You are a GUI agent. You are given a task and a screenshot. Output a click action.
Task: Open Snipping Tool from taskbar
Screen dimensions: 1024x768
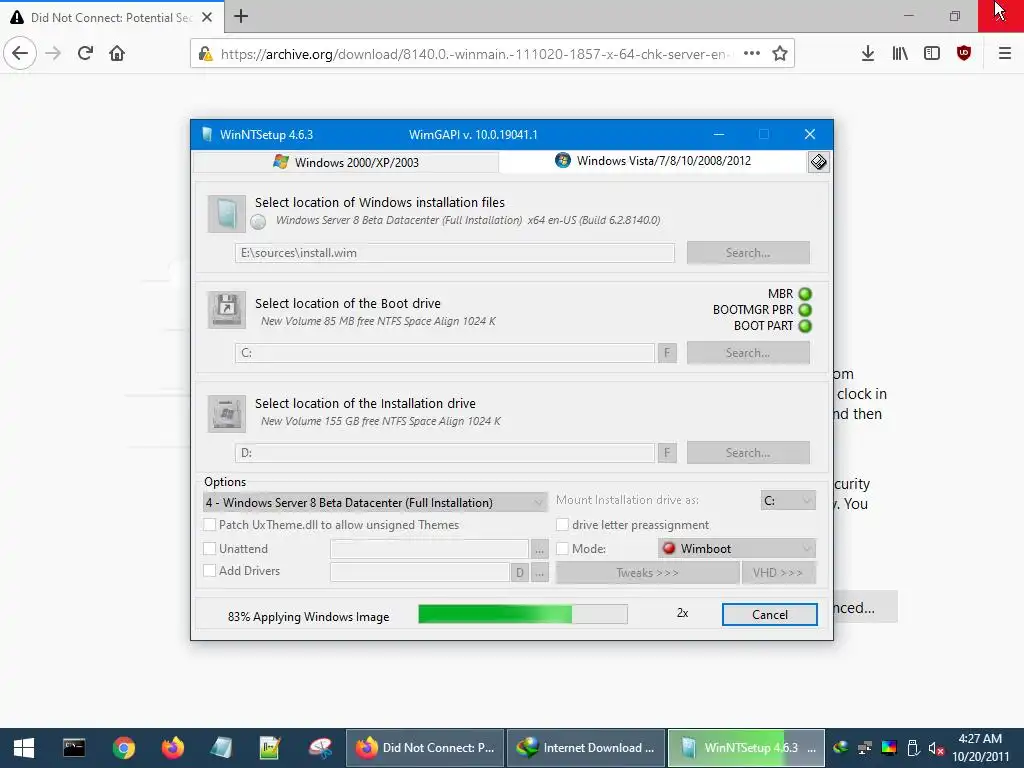(x=320, y=748)
